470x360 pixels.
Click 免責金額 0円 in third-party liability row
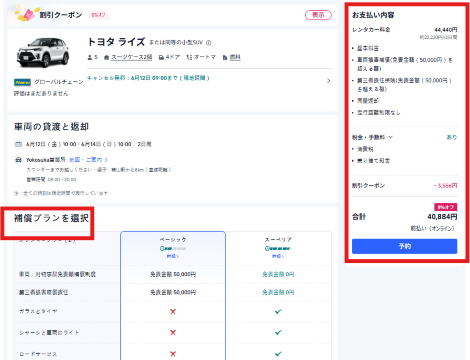tap(278, 292)
